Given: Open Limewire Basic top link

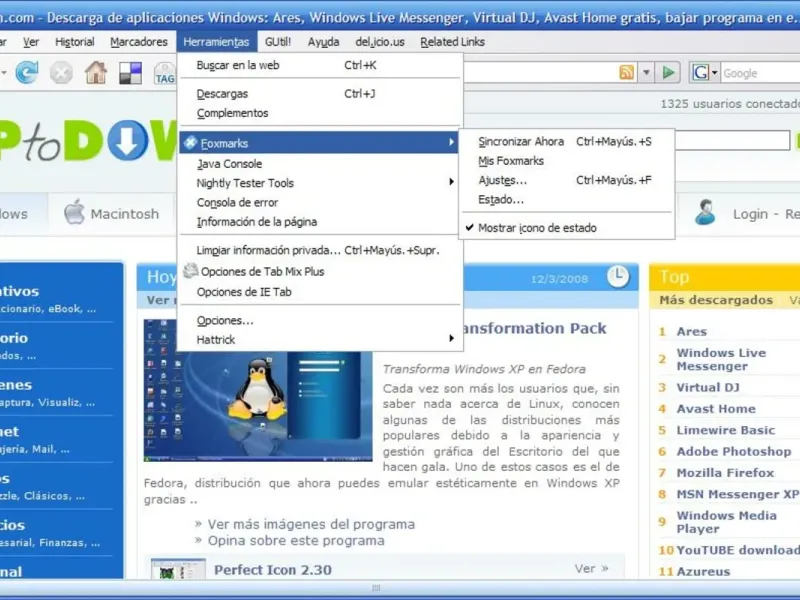Looking at the screenshot, I should (726, 430).
